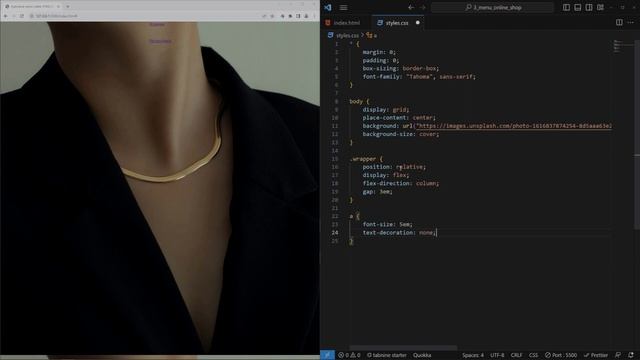
Task: Click the 'box-sizing: border-box;' line
Action: 401,68
